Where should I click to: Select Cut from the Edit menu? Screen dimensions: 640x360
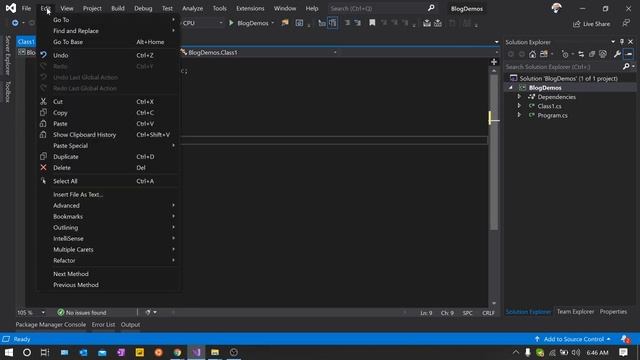pyautogui.click(x=108, y=102)
